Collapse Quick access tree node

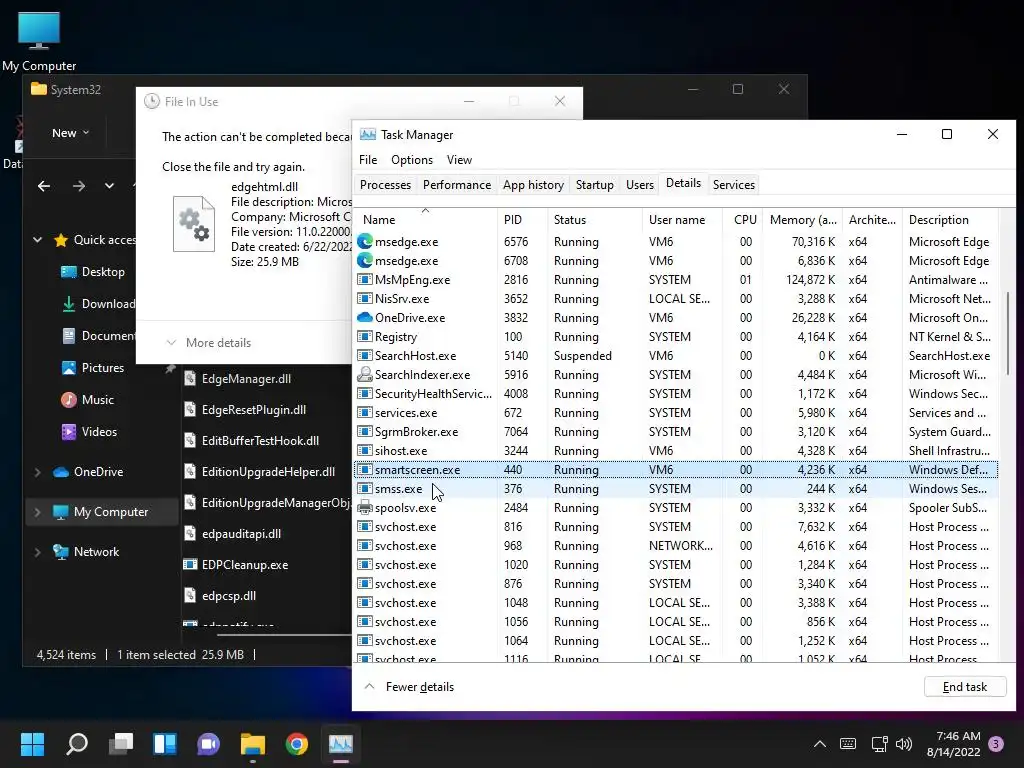pos(37,240)
